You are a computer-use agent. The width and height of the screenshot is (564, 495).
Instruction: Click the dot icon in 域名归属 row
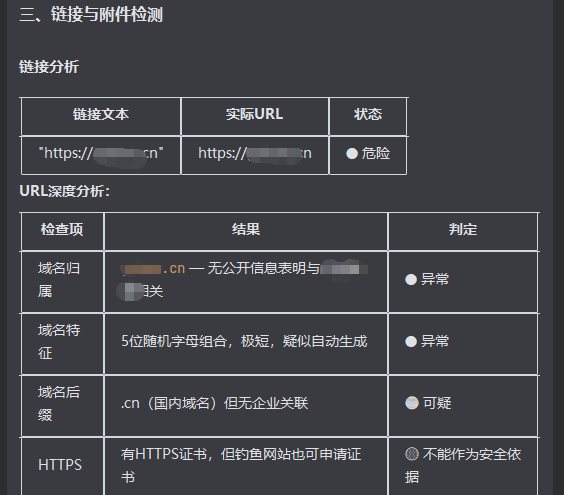[x=411, y=280]
